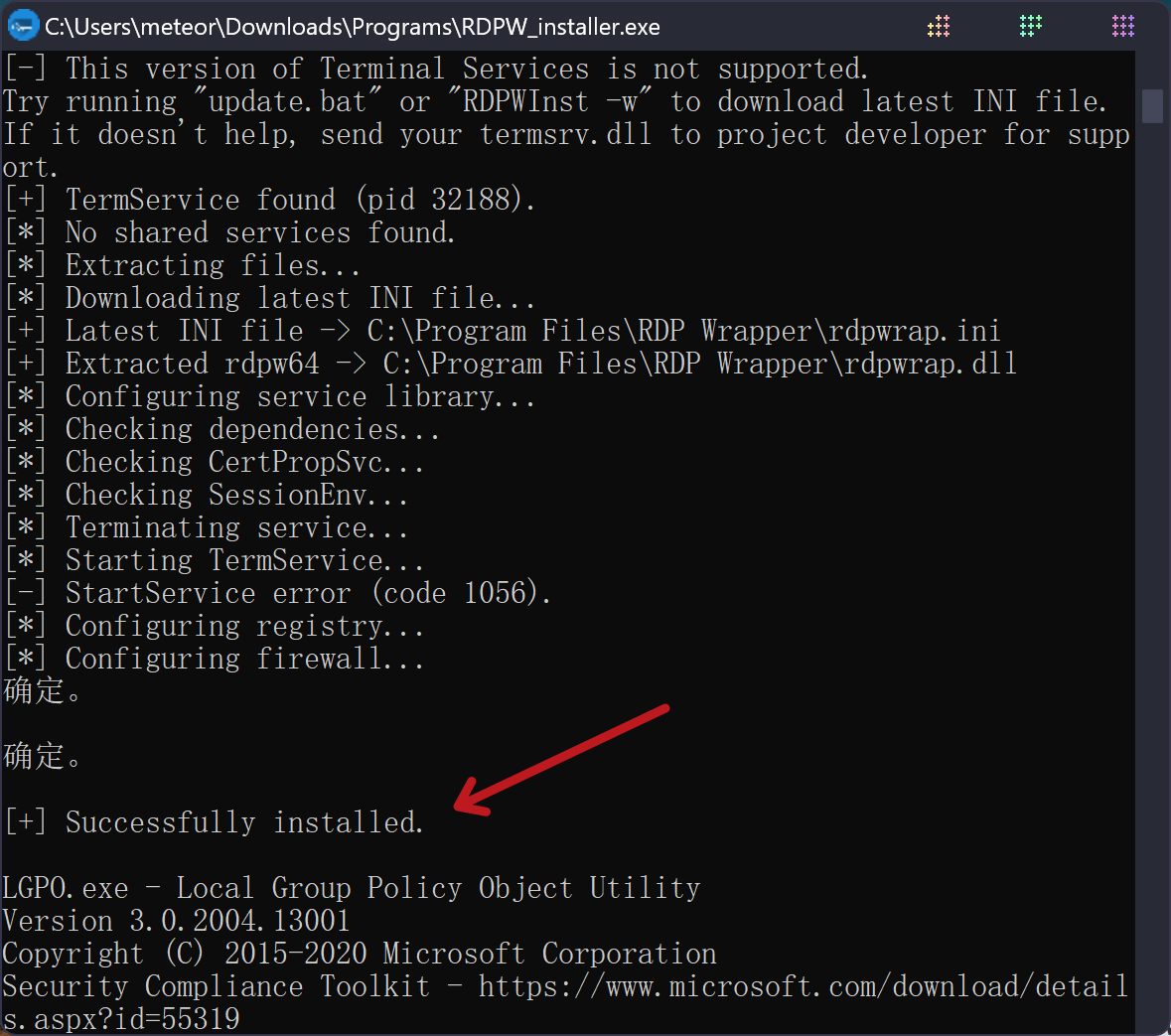This screenshot has width=1171, height=1036.
Task: Click the "Version 3.0.2004.13001" text
Action: 177,921
